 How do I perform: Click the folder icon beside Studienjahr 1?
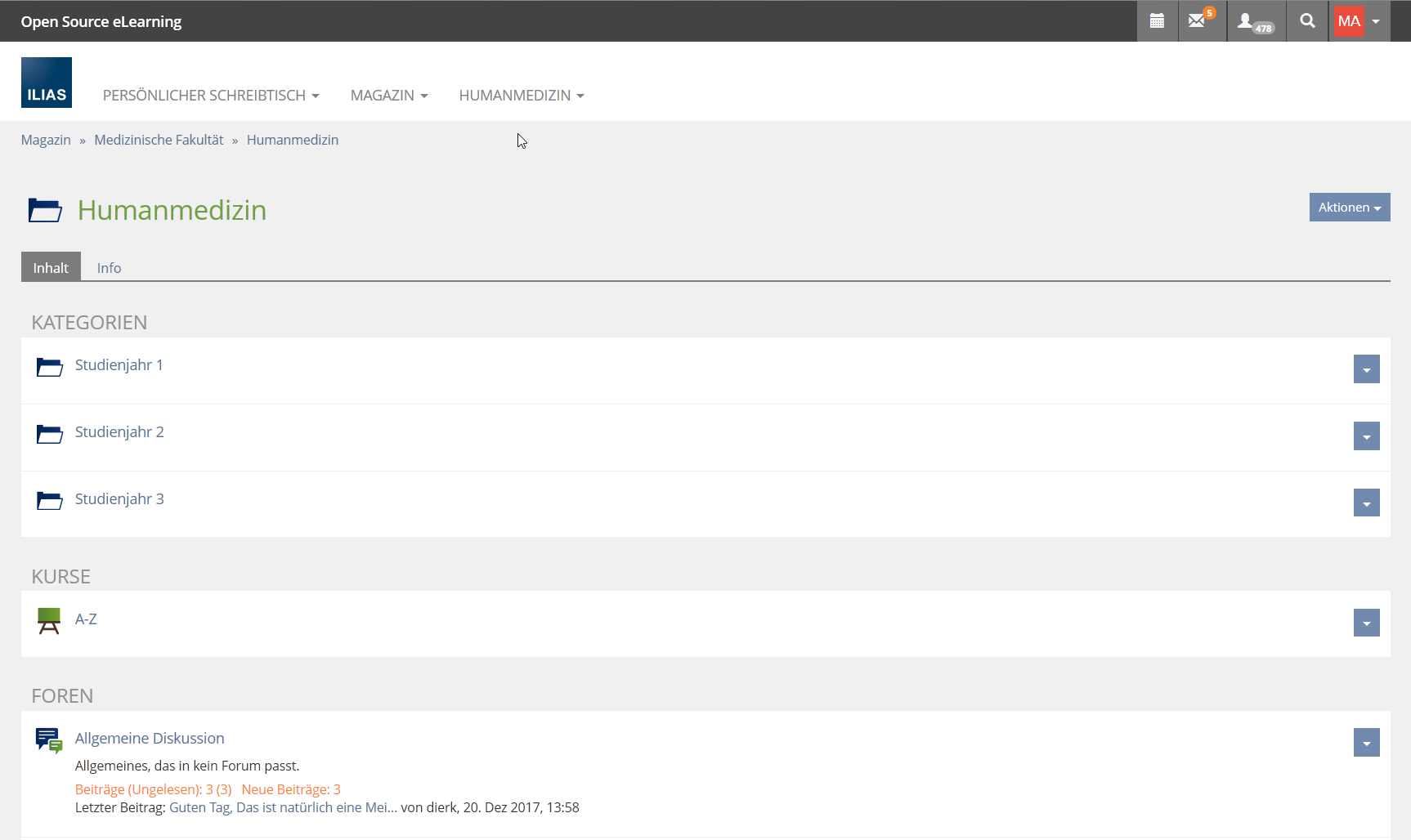click(x=49, y=367)
